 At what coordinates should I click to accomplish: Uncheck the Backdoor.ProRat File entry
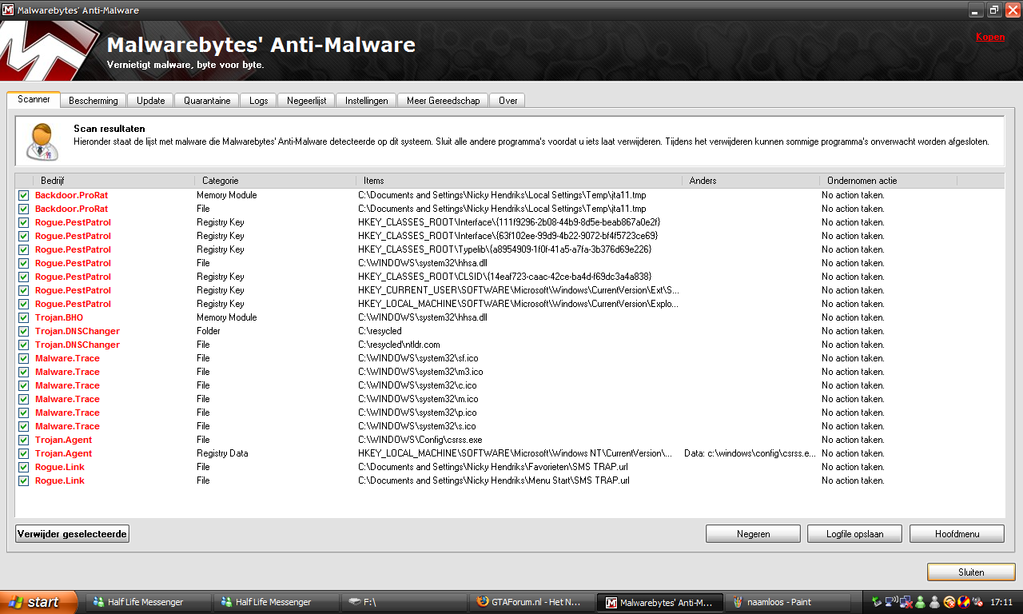tap(23, 209)
